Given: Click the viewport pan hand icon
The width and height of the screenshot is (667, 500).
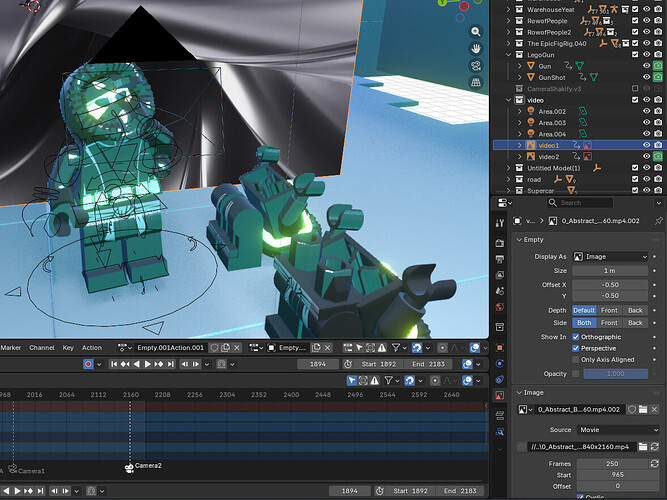Looking at the screenshot, I should tap(476, 49).
